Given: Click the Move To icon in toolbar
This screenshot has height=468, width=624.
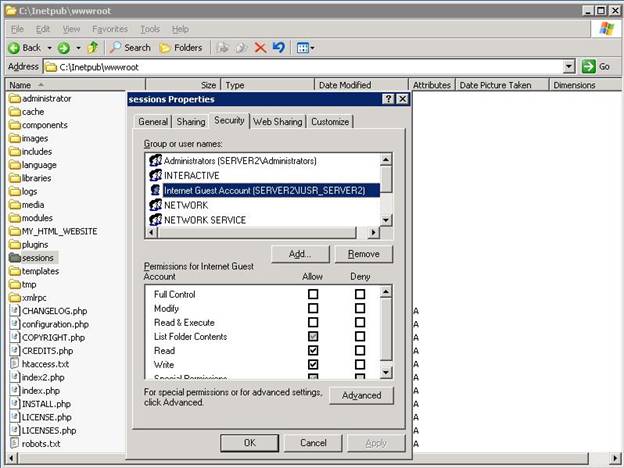Looking at the screenshot, I should click(222, 48).
